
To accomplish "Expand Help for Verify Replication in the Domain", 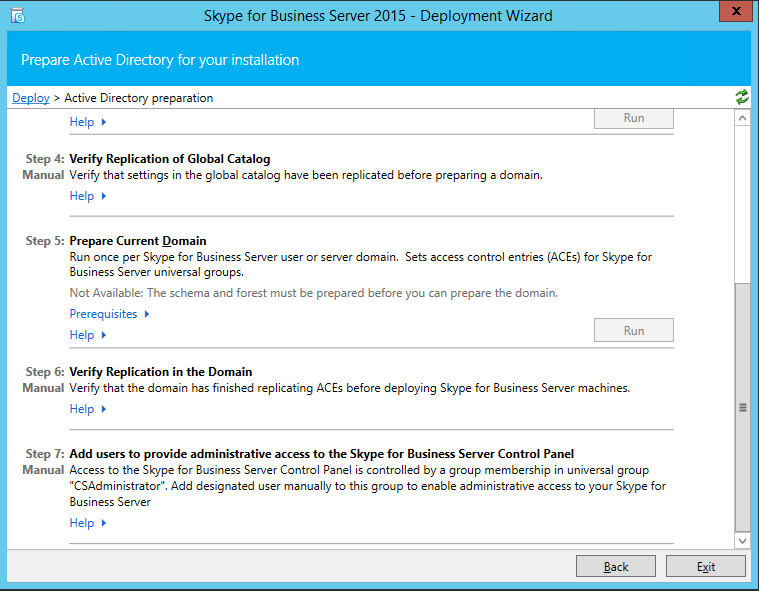I will [x=87, y=409].
